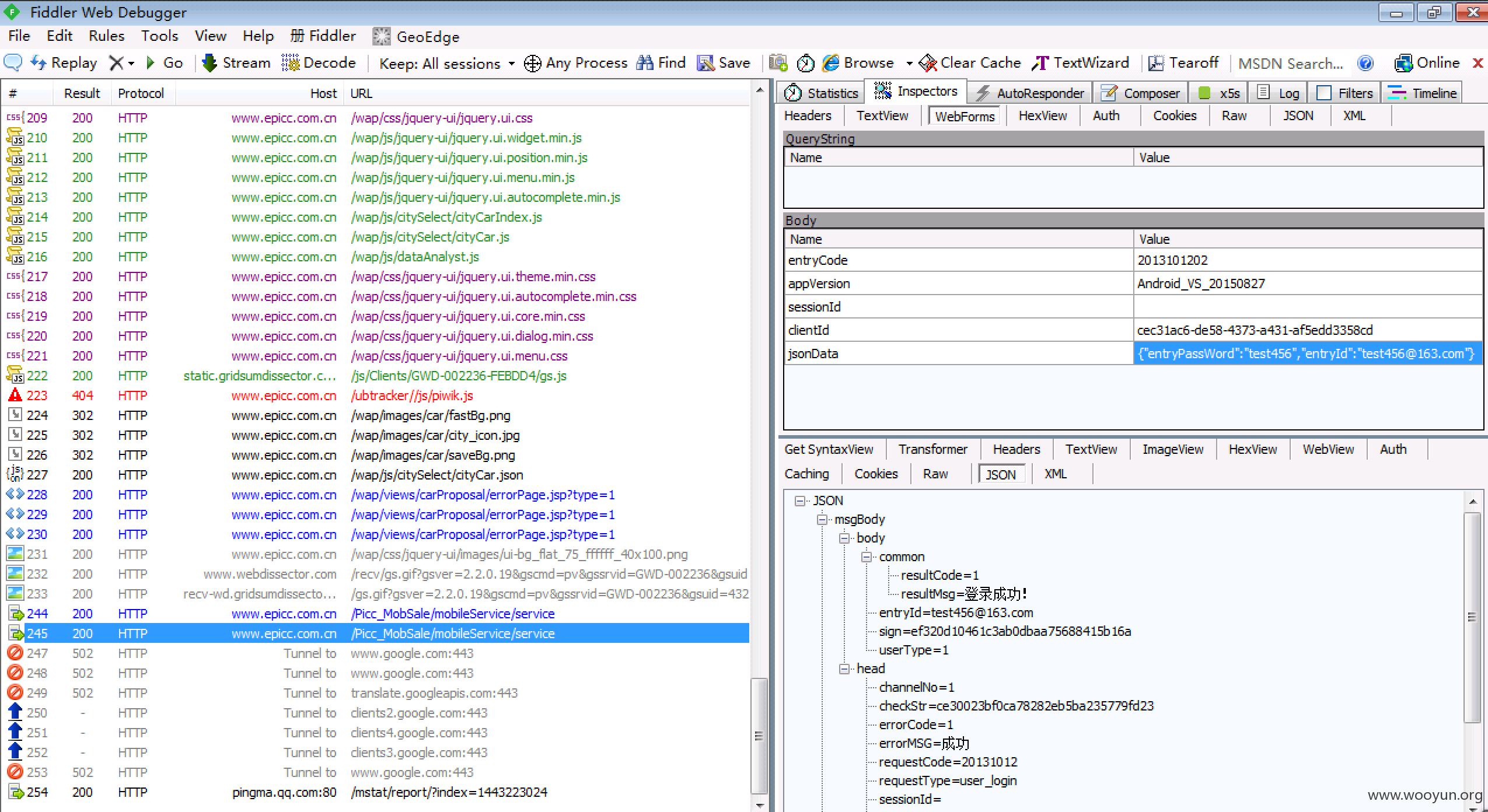Collapse the msgBody tree node
Screen dimensions: 1488x812
point(822,519)
